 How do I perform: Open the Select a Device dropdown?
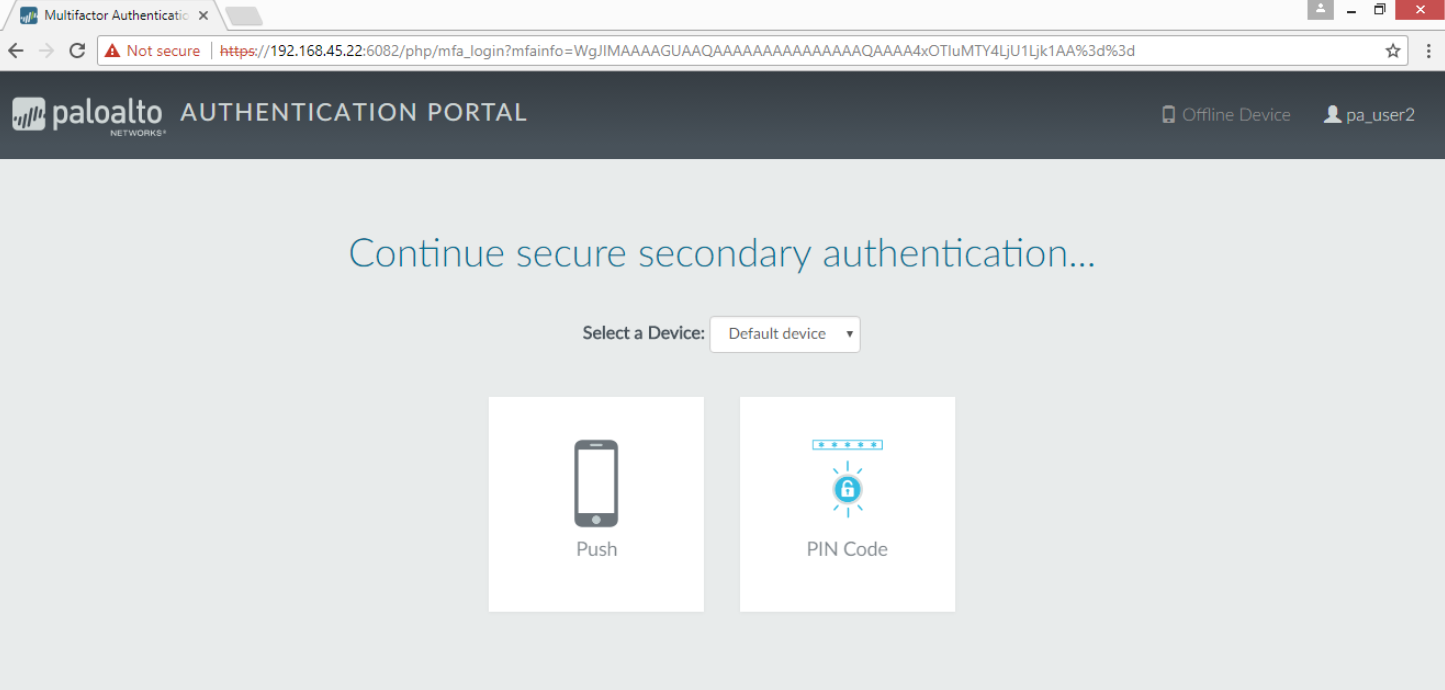[x=785, y=334]
